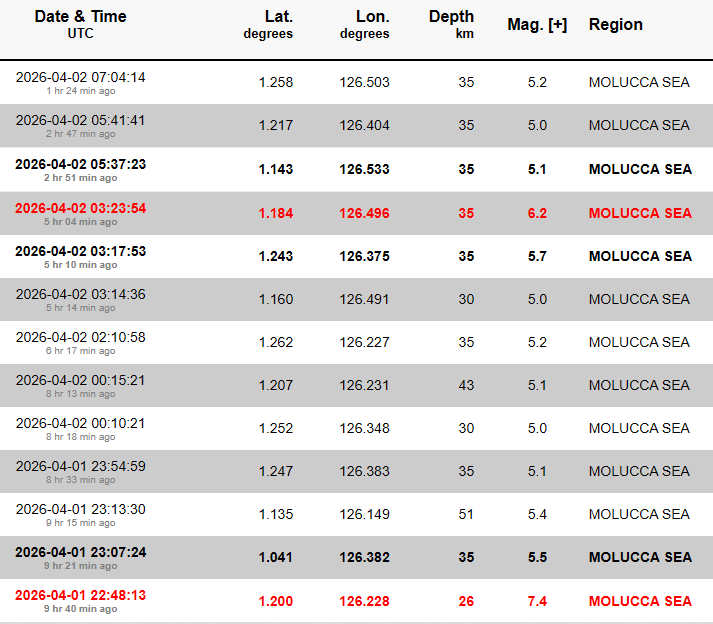Open the 2026-04-02 00:15:21 earthquake entry

[80, 380]
